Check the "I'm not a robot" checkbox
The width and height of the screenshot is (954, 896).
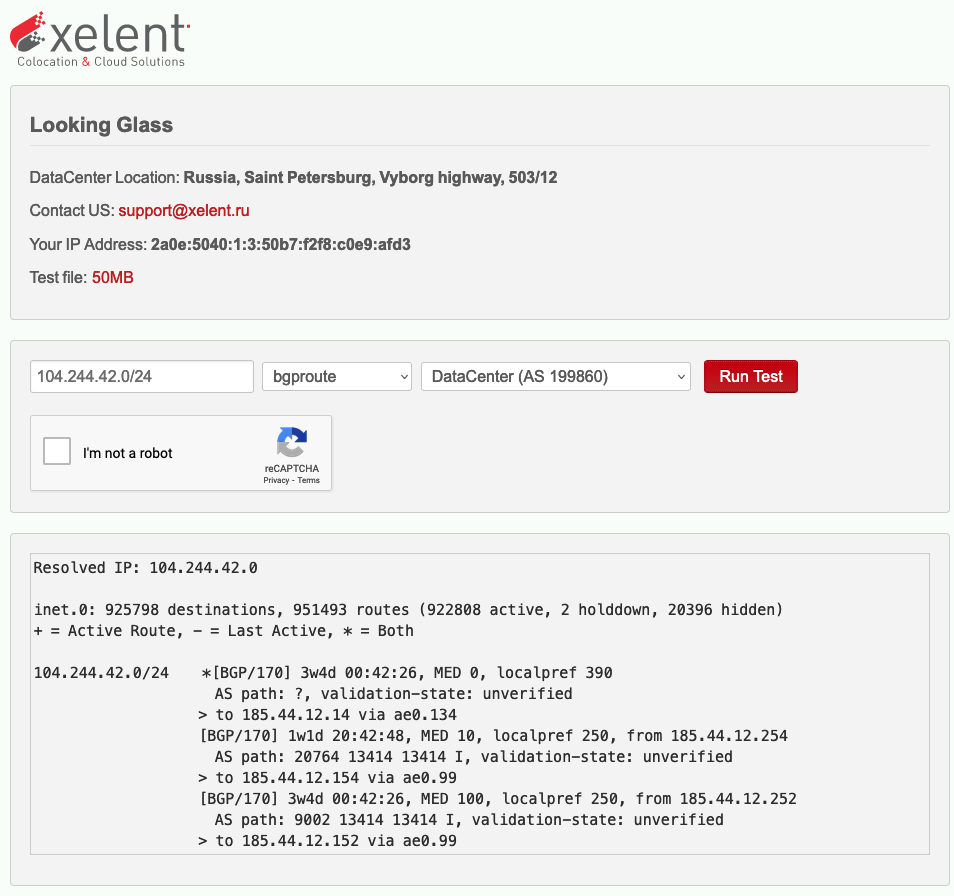(x=58, y=452)
